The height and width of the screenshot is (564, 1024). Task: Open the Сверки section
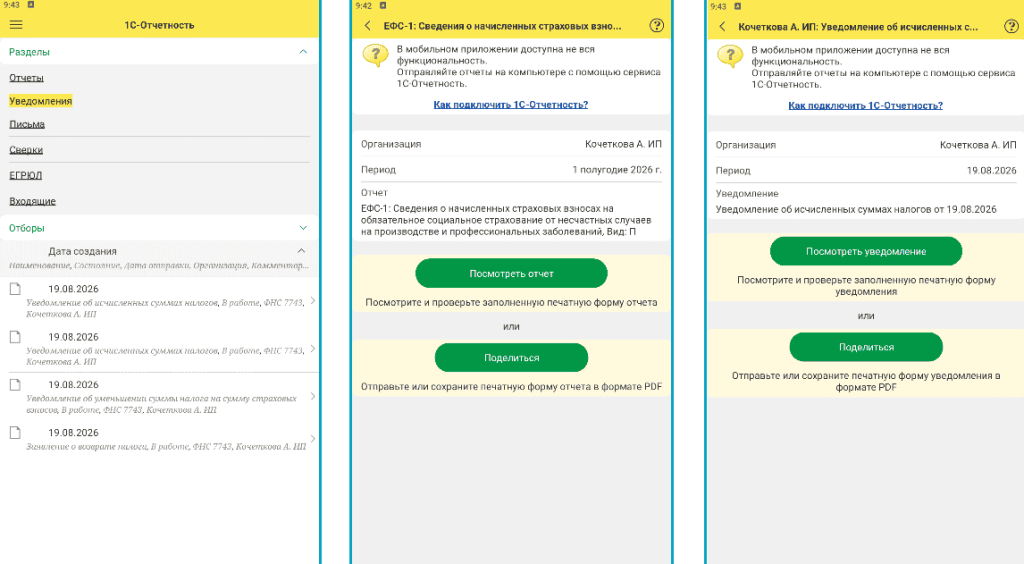click(26, 149)
